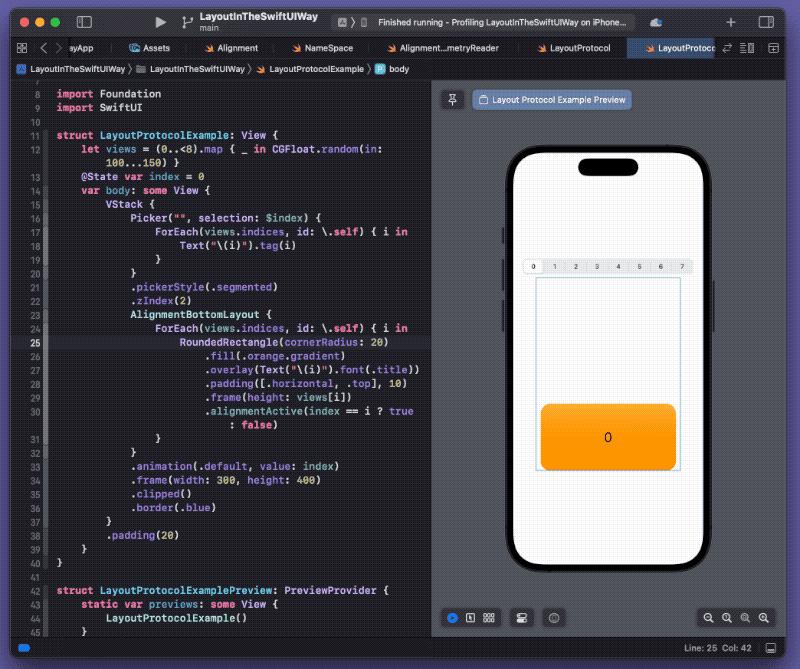Select segment 2 in the preview picker
The width and height of the screenshot is (800, 669).
(576, 266)
